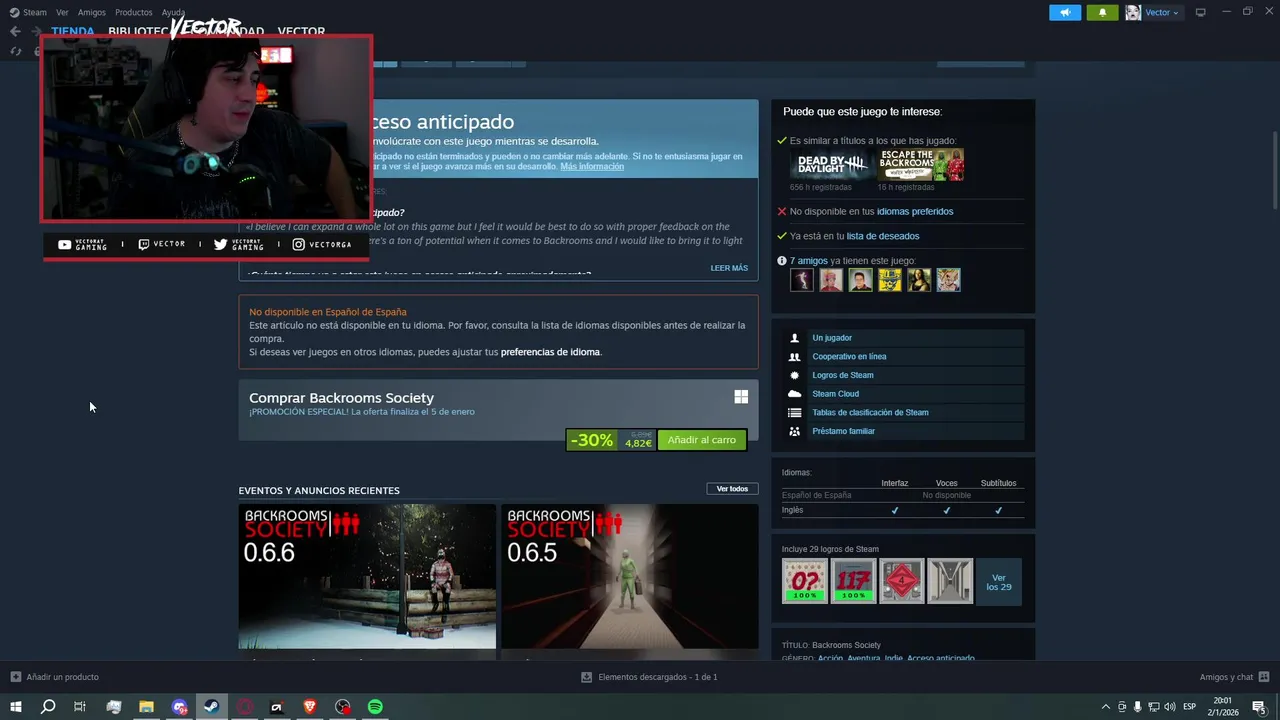Open the Amigos menu
Screen dimensions: 1280x720
[x=92, y=12]
